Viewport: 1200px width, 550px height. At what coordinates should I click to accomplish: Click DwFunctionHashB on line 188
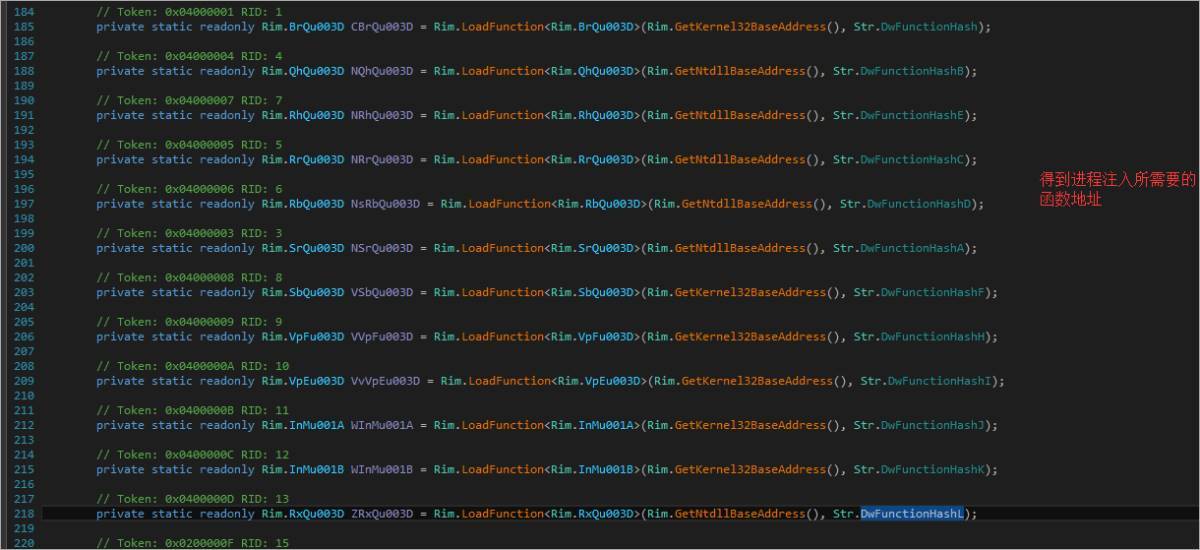click(x=912, y=71)
